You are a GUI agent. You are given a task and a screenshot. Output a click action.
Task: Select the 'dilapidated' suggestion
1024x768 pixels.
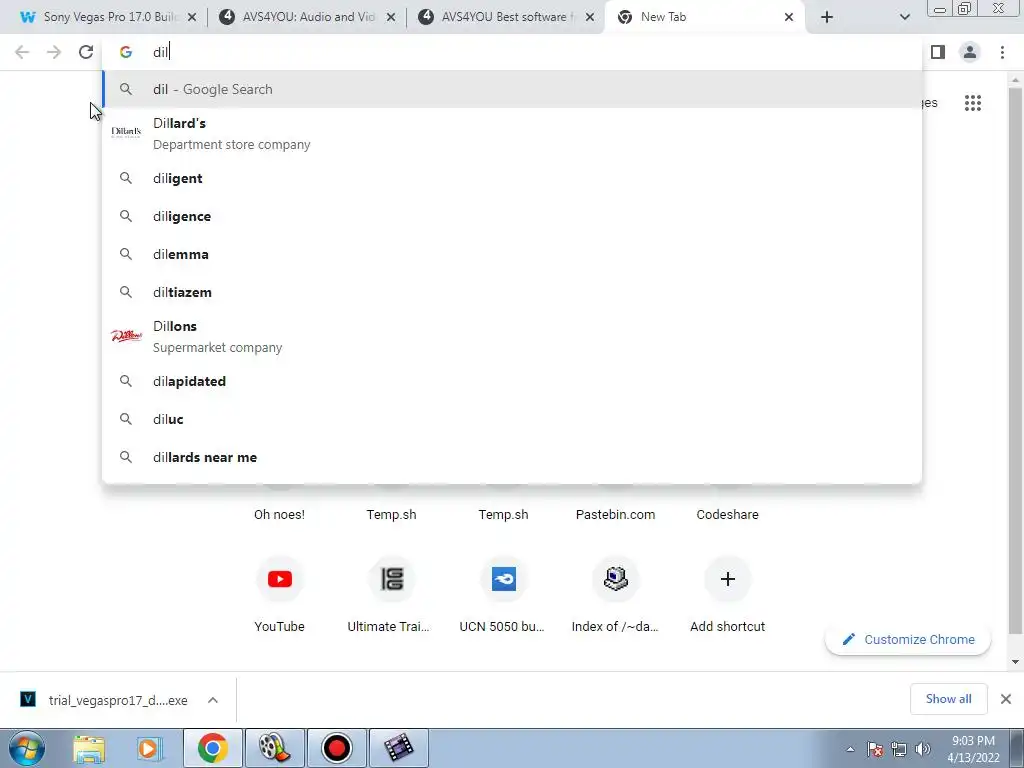click(512, 381)
